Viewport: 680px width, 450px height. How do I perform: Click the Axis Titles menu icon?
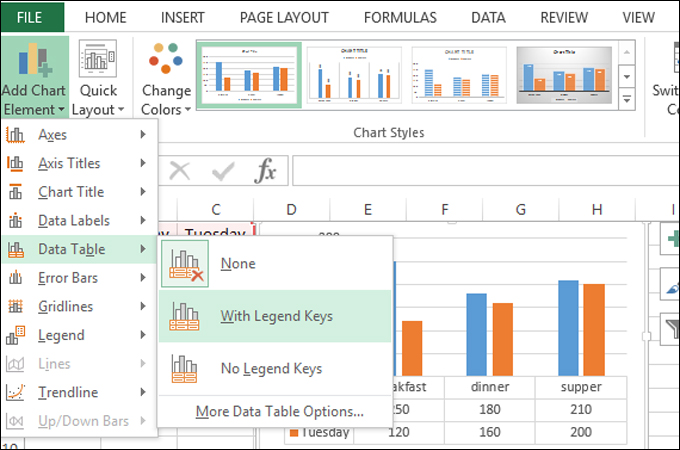click(x=15, y=163)
